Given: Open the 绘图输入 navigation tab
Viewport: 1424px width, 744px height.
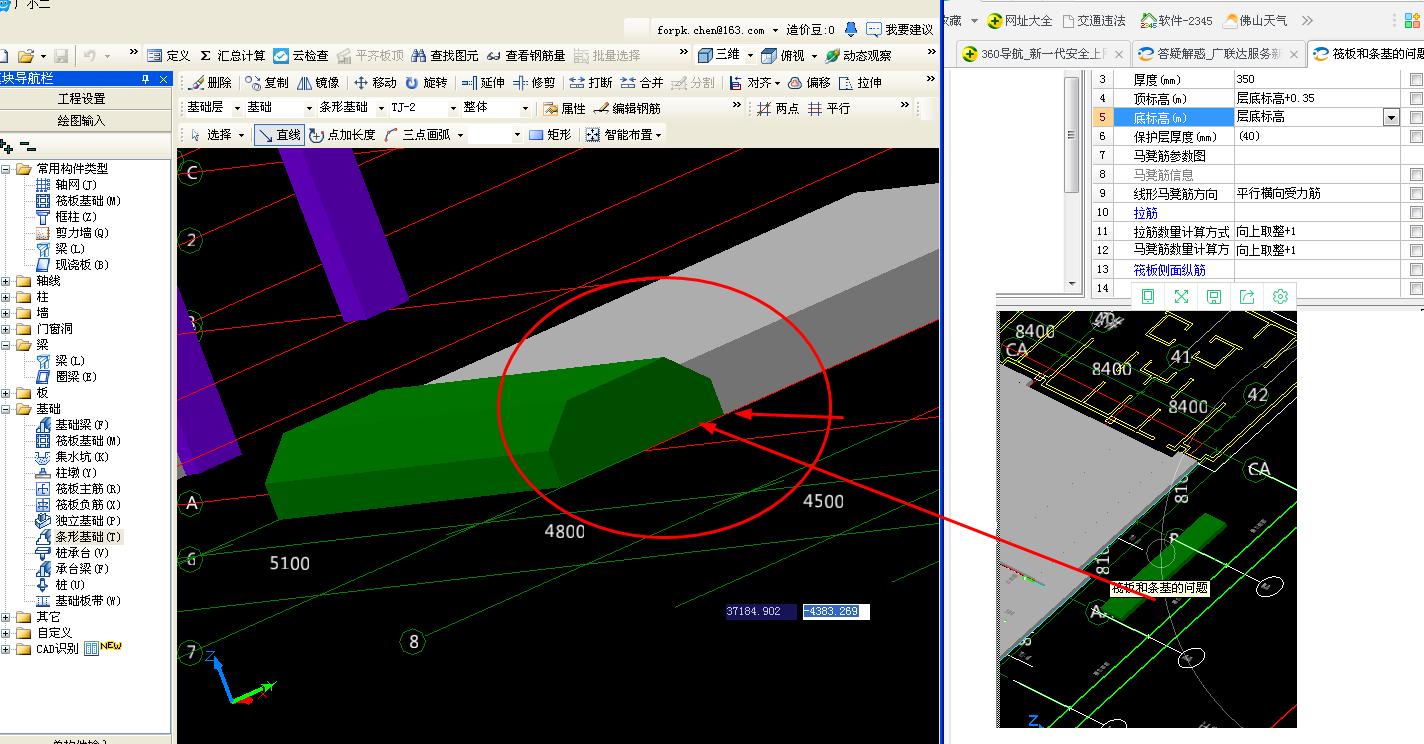Looking at the screenshot, I should pos(82,120).
